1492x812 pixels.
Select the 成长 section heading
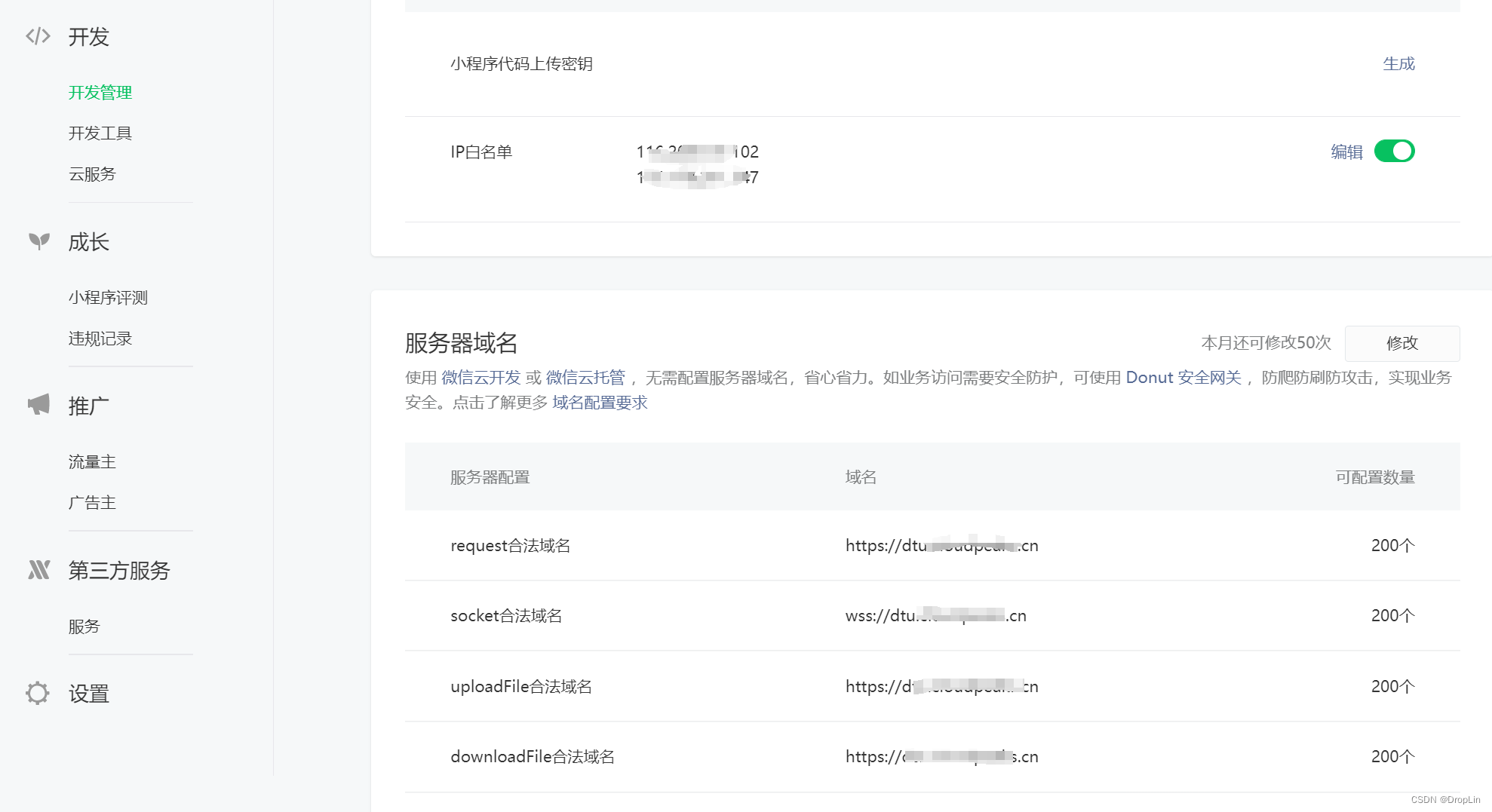(89, 242)
